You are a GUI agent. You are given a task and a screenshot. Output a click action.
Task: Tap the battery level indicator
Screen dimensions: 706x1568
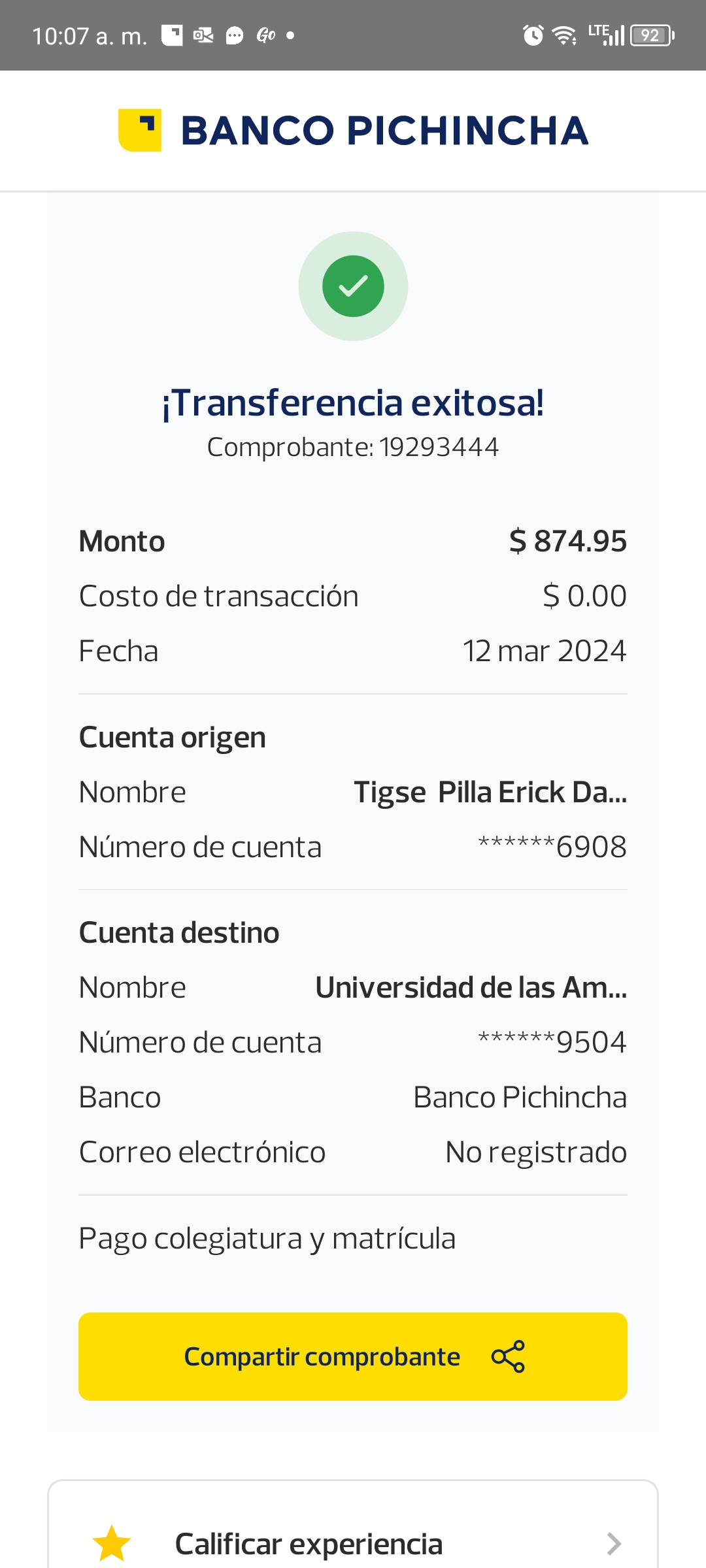click(652, 35)
